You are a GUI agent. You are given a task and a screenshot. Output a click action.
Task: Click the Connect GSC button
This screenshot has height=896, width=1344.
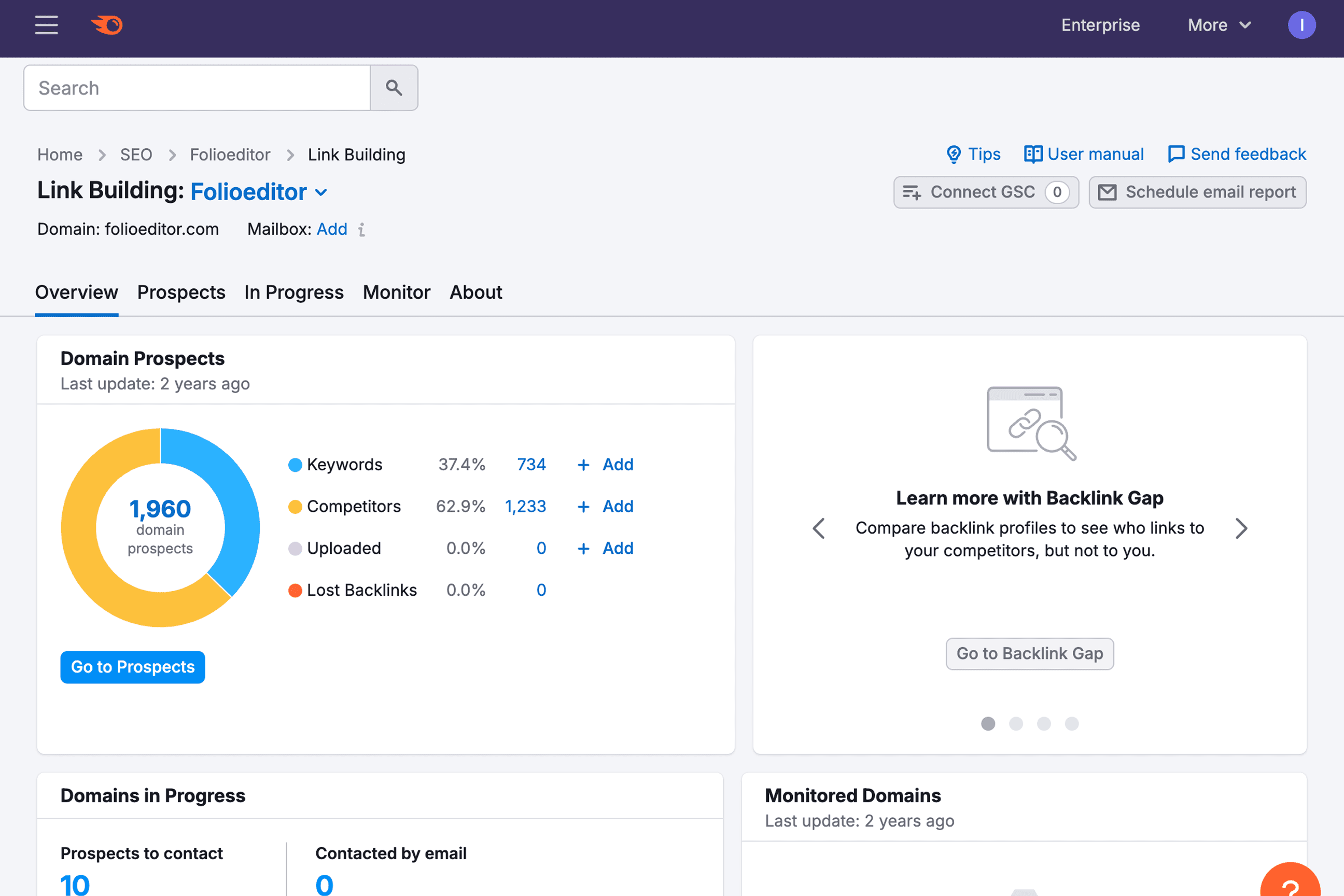pos(985,192)
